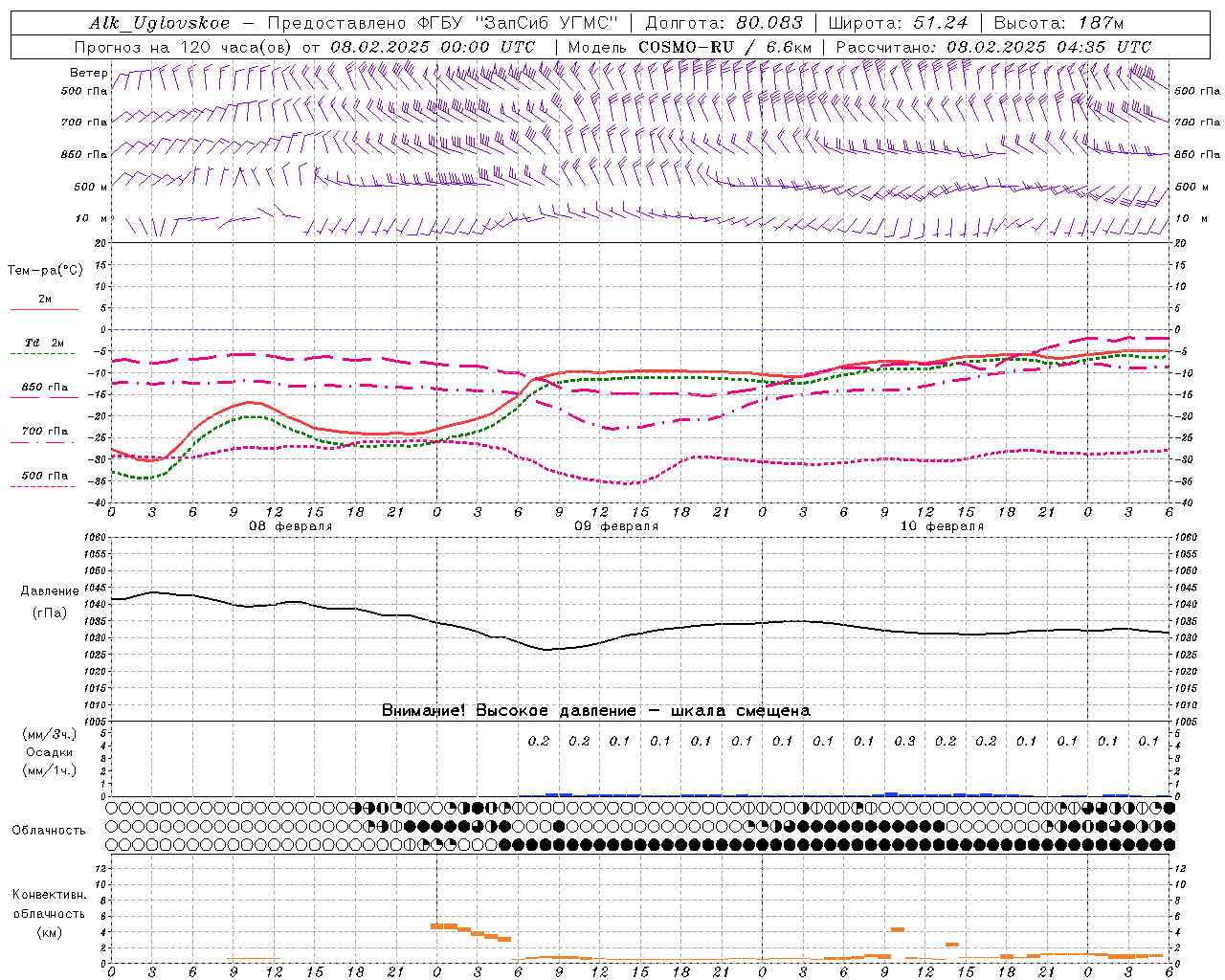Image resolution: width=1225 pixels, height=980 pixels.
Task: Select the "08 февраля" date label
Action: (x=291, y=526)
